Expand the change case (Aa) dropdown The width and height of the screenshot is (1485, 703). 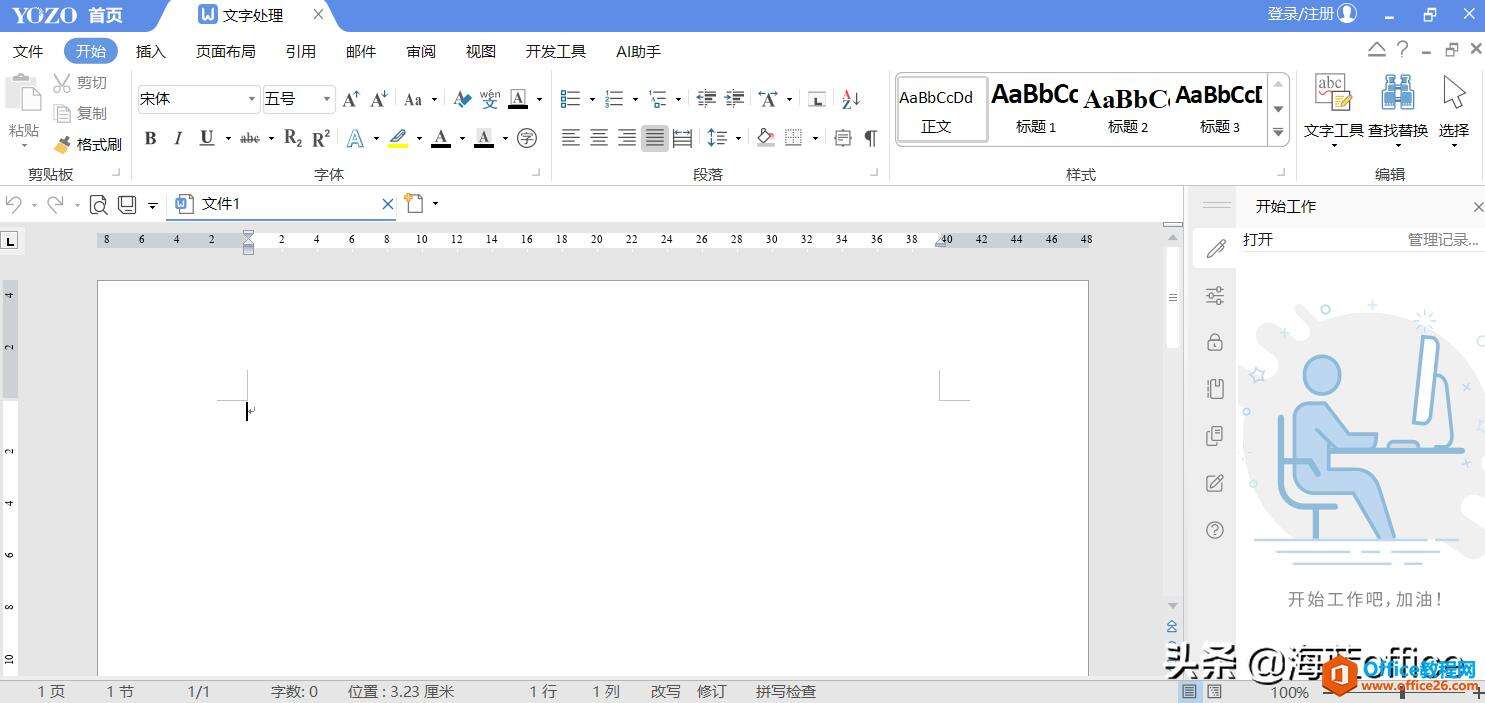pos(434,99)
